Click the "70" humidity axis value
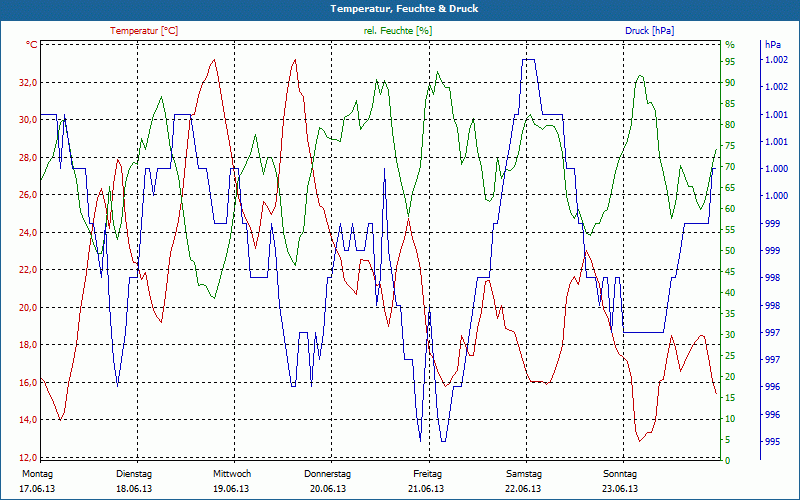The height and width of the screenshot is (500, 800). pyautogui.click(x=730, y=167)
